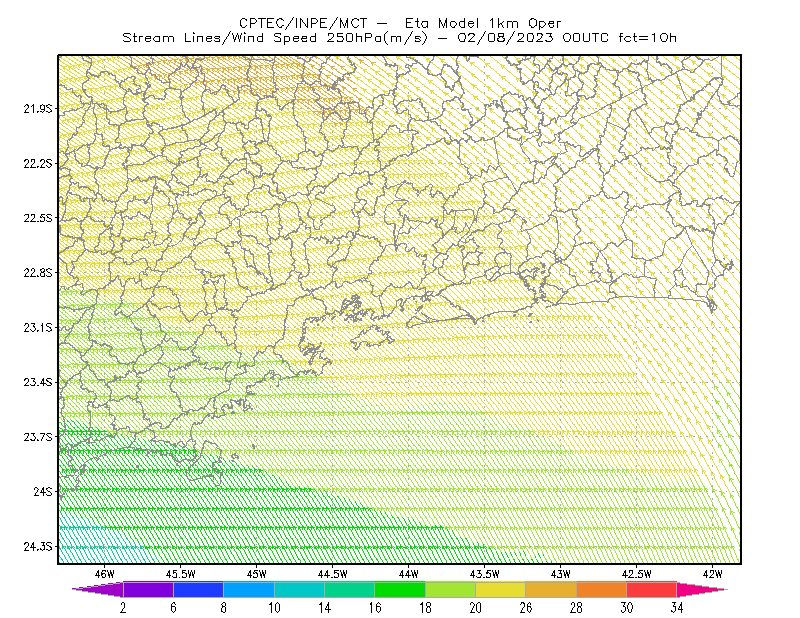Click the 43.5W longitude axis label
Viewport: 800px width, 618px height.
coord(484,574)
